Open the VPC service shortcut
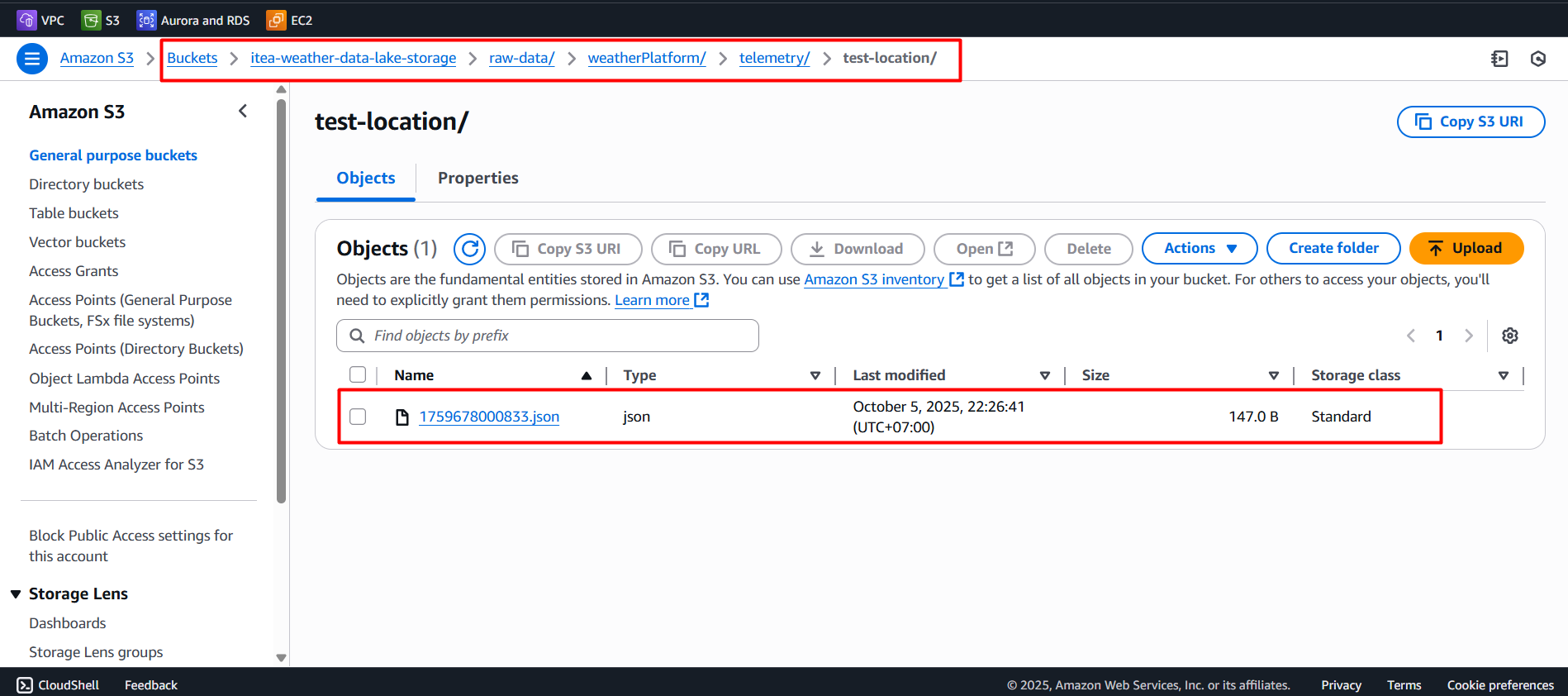 coord(40,20)
